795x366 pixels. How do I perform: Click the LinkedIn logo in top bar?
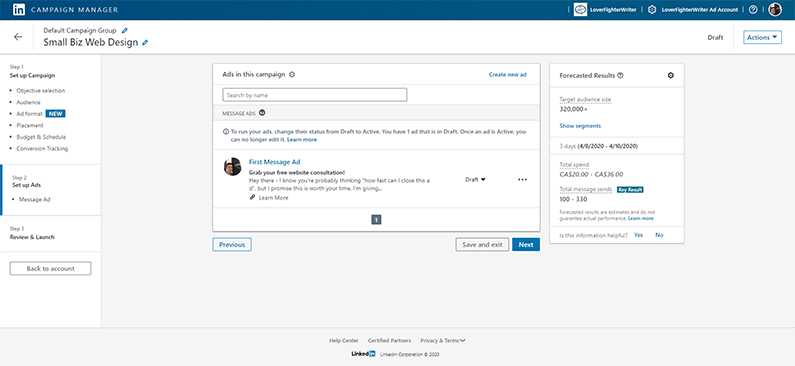point(19,10)
